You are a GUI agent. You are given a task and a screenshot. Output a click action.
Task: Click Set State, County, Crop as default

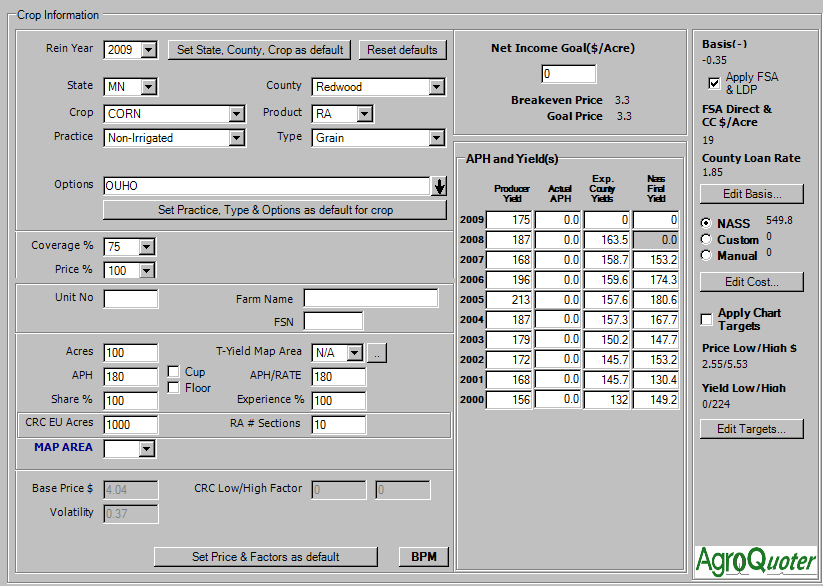click(260, 50)
